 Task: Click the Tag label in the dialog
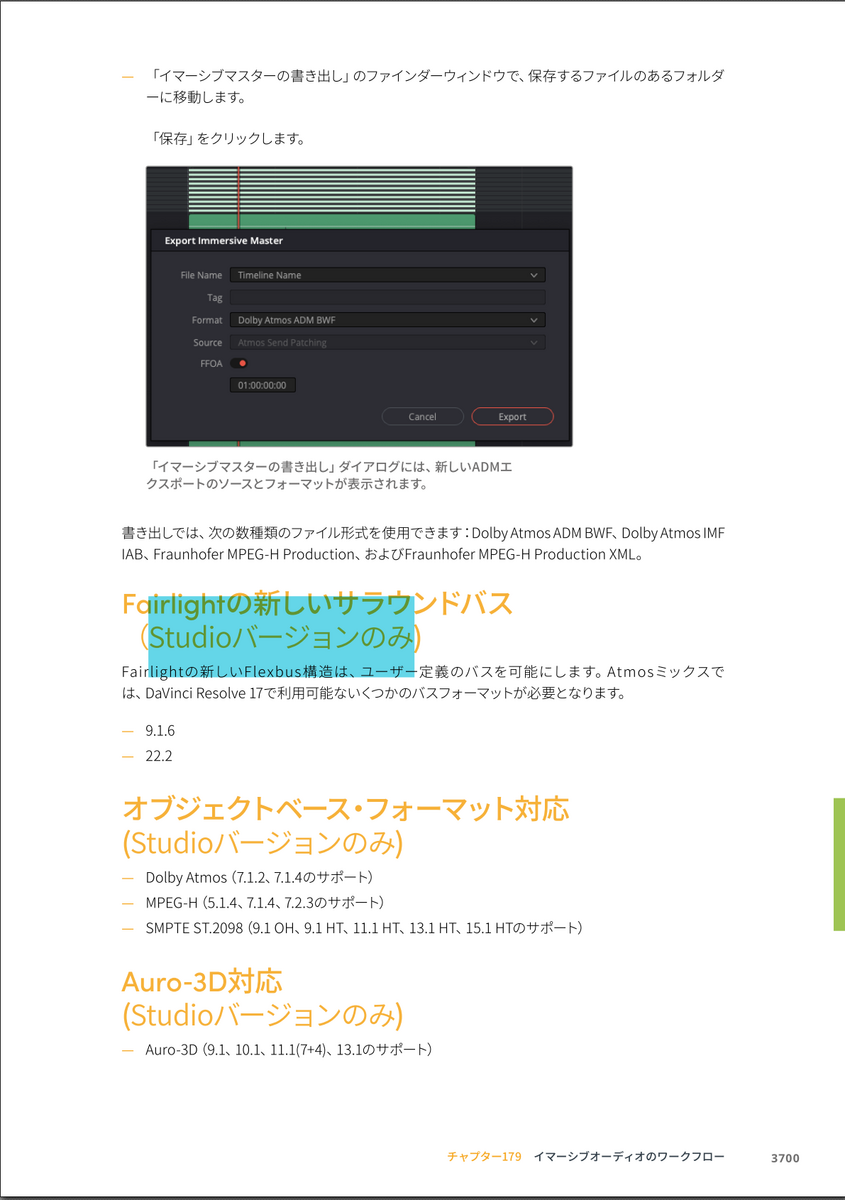(x=215, y=298)
